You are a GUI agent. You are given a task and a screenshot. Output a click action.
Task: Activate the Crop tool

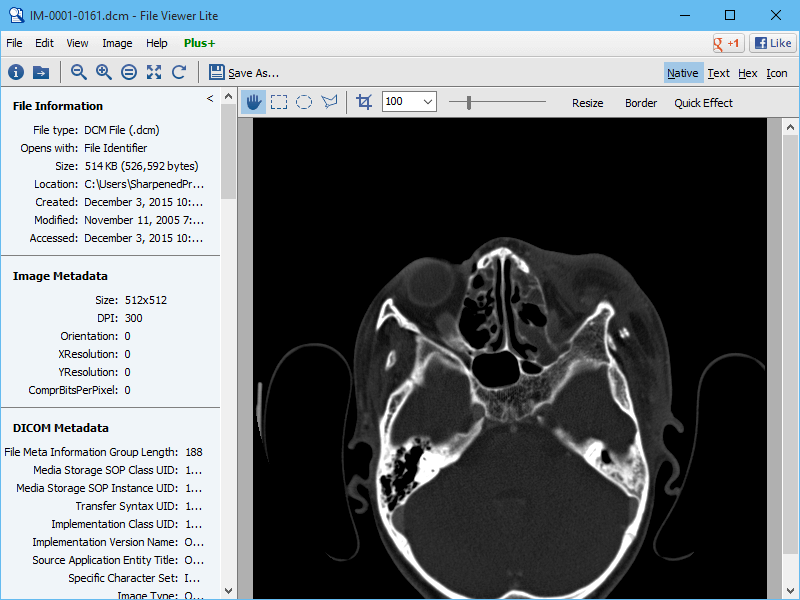(364, 101)
